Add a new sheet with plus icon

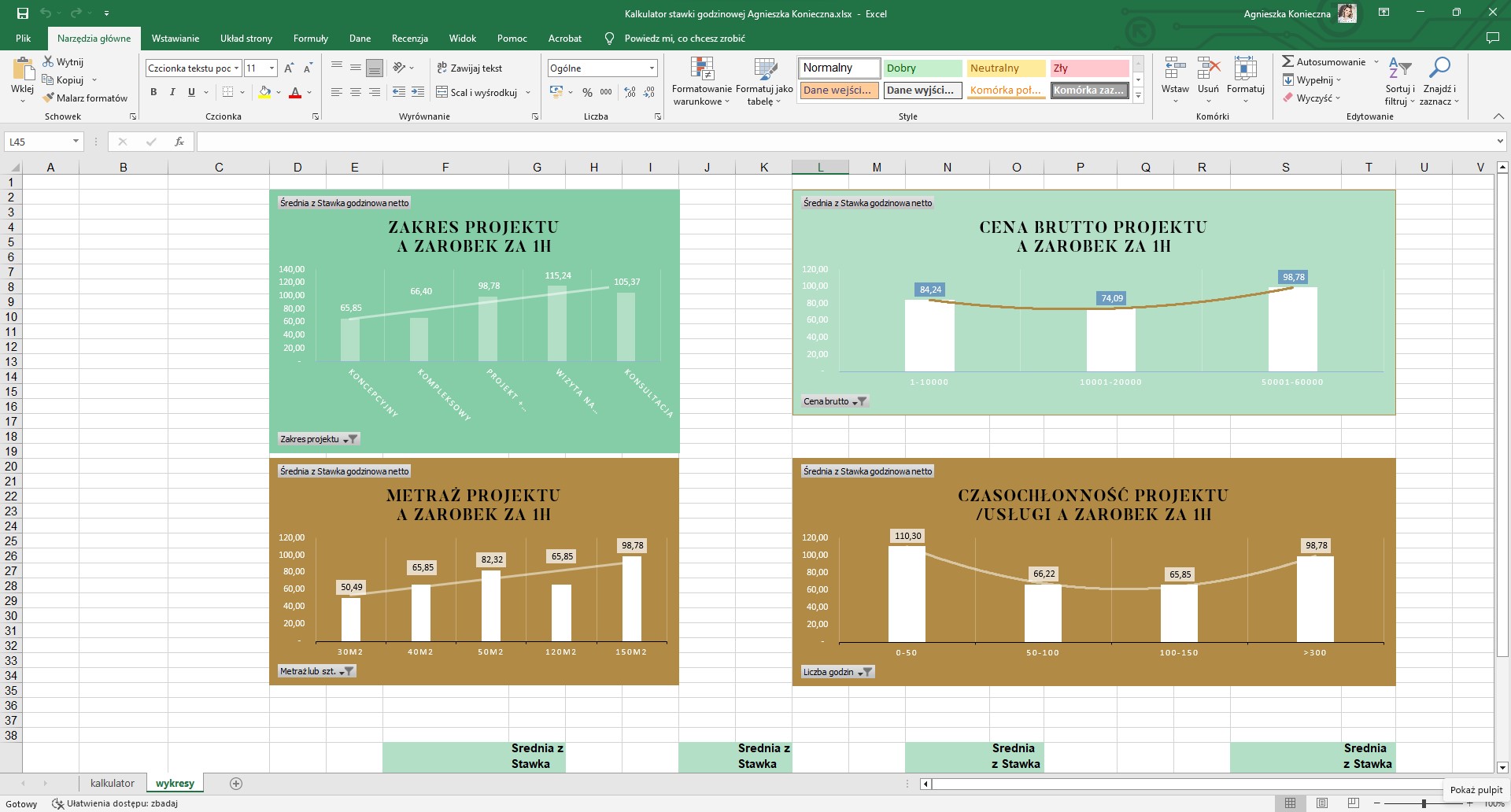coord(235,784)
